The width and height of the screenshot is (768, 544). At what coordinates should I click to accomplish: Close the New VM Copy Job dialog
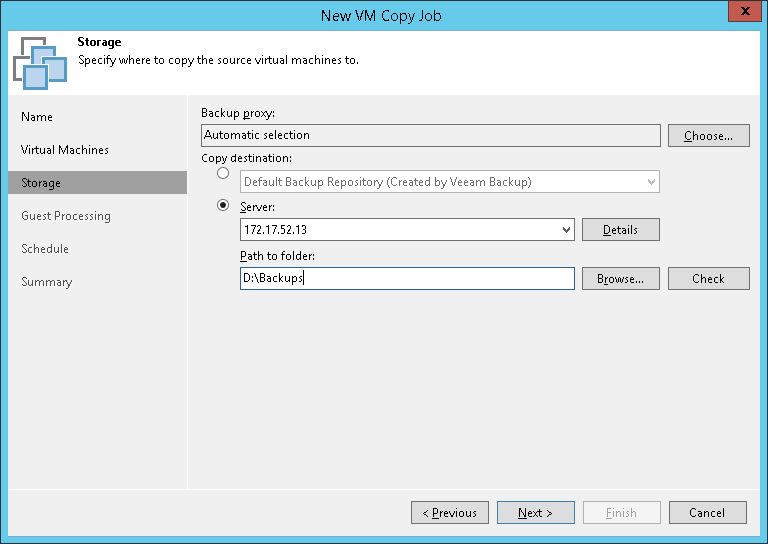point(741,13)
